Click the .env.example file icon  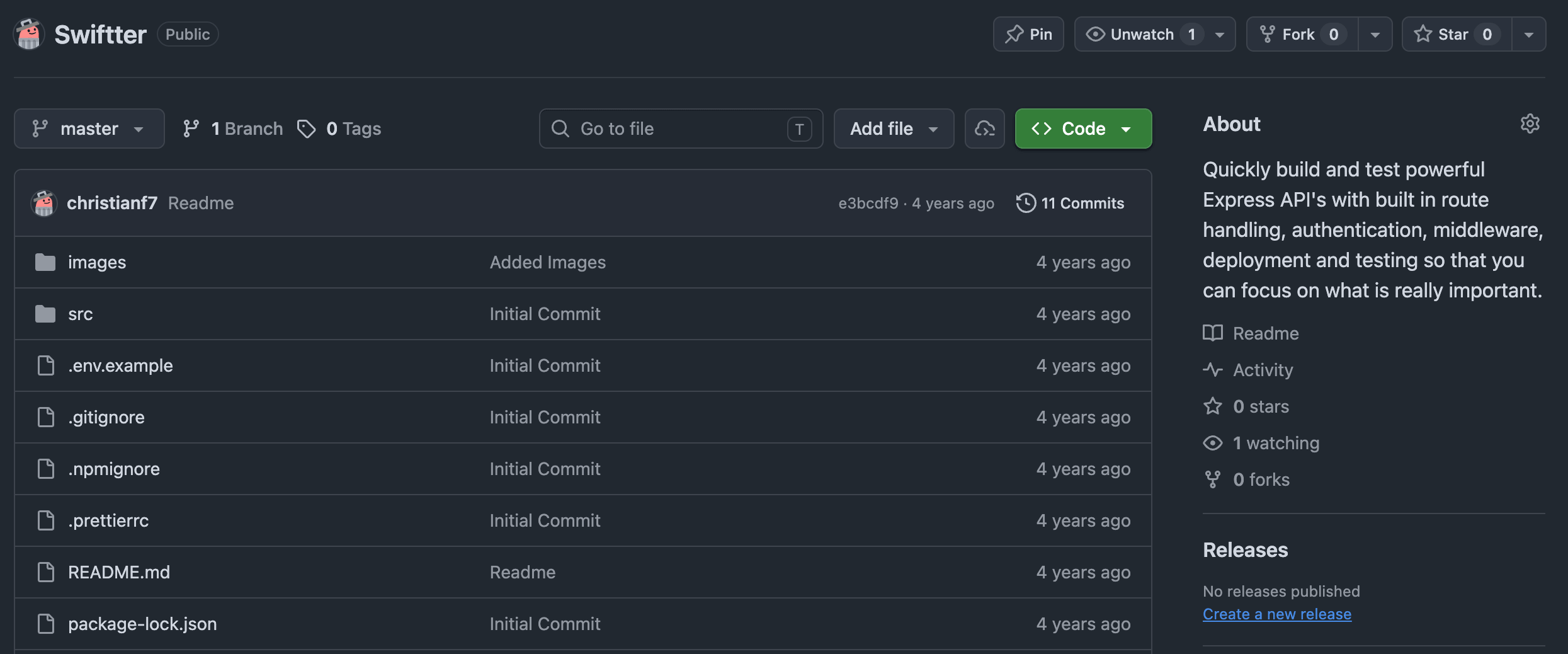46,365
